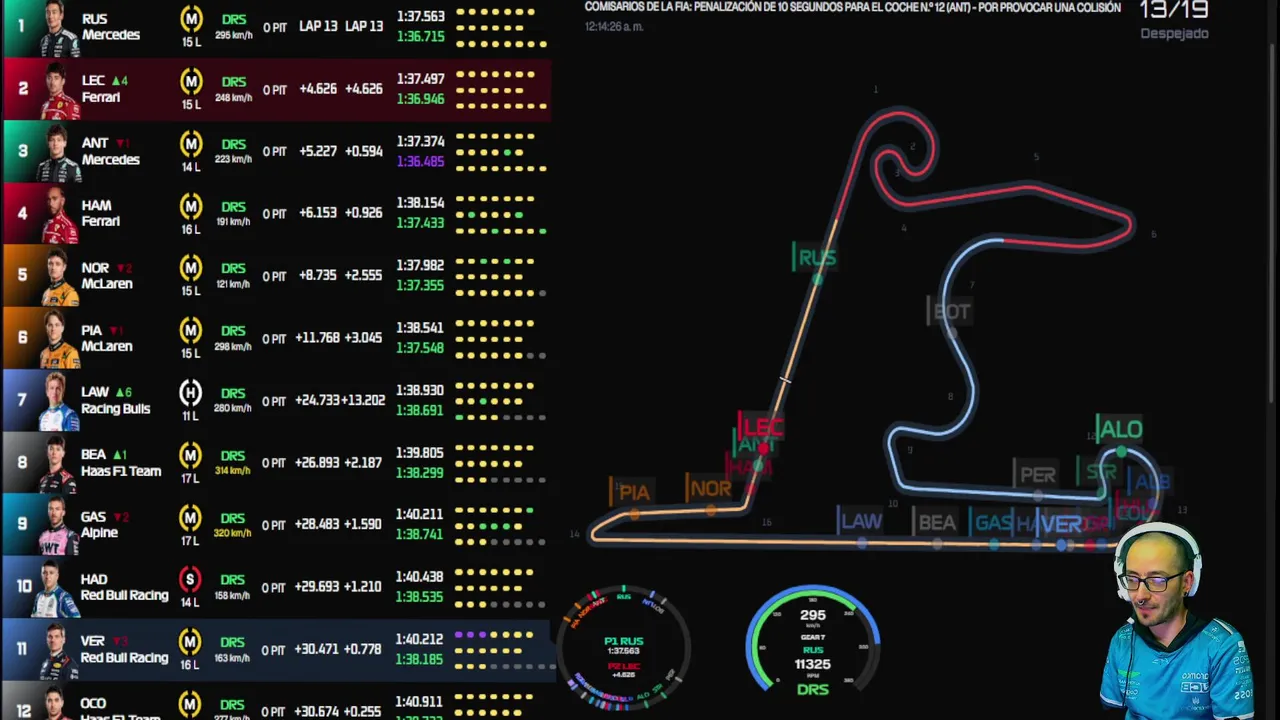Select the Piastri driver portrait
Screen dimensions: 1280x720
58,339
